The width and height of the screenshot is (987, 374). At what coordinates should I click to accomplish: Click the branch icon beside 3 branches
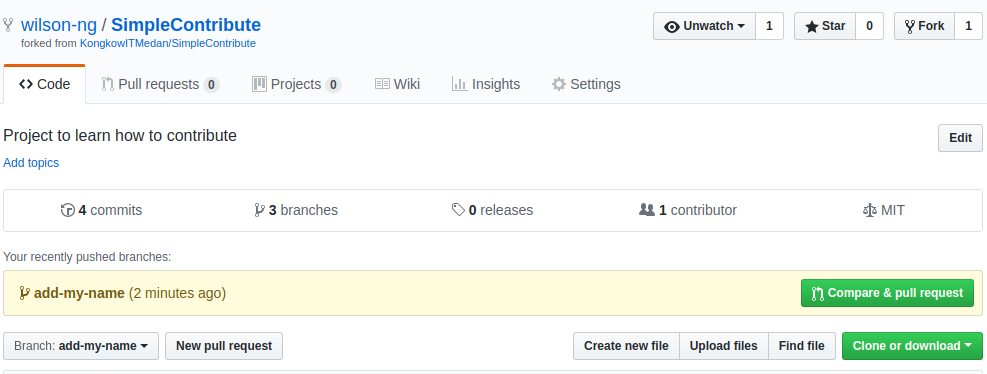click(259, 210)
